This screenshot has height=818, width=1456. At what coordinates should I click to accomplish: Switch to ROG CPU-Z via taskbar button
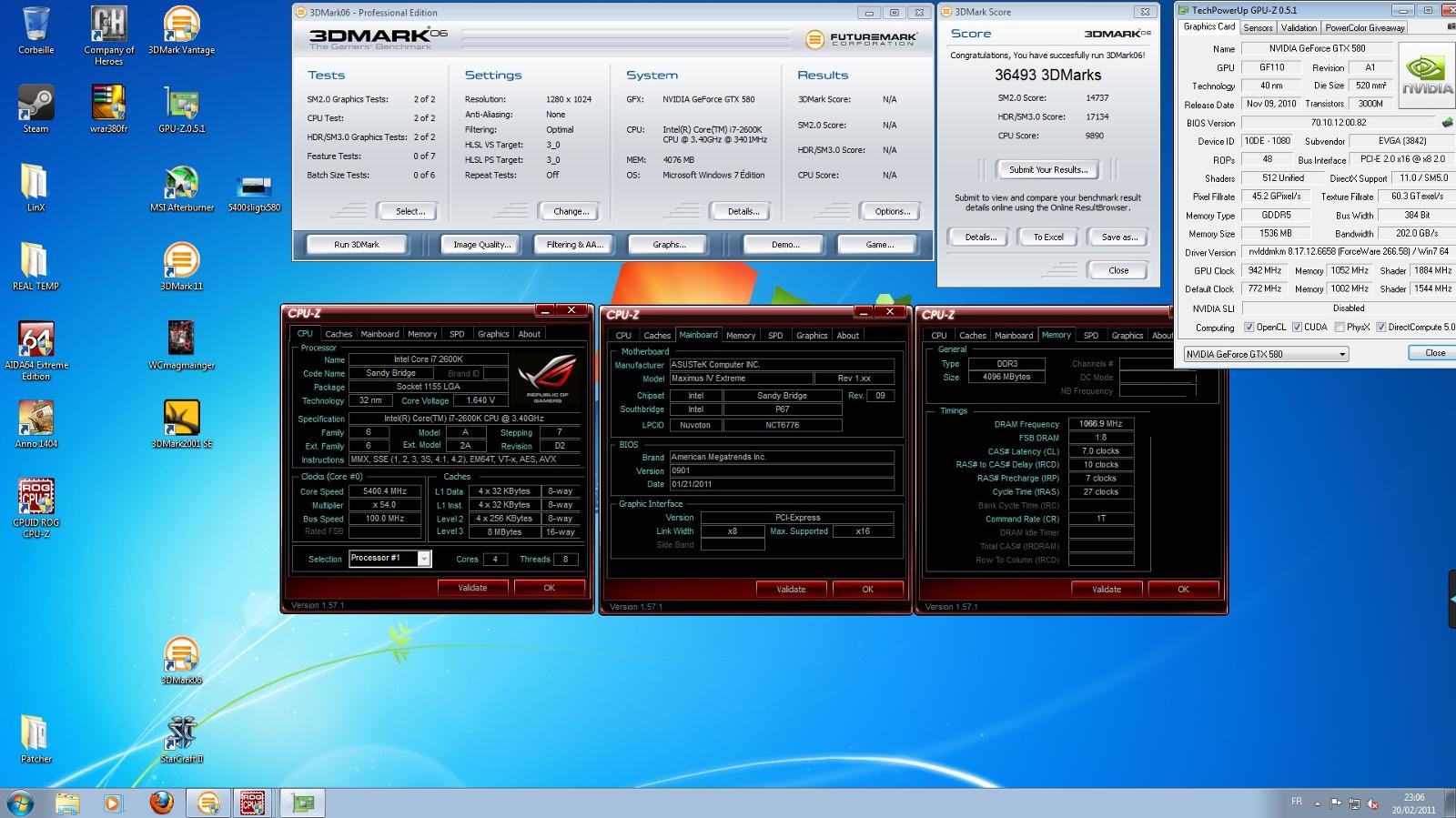254,803
